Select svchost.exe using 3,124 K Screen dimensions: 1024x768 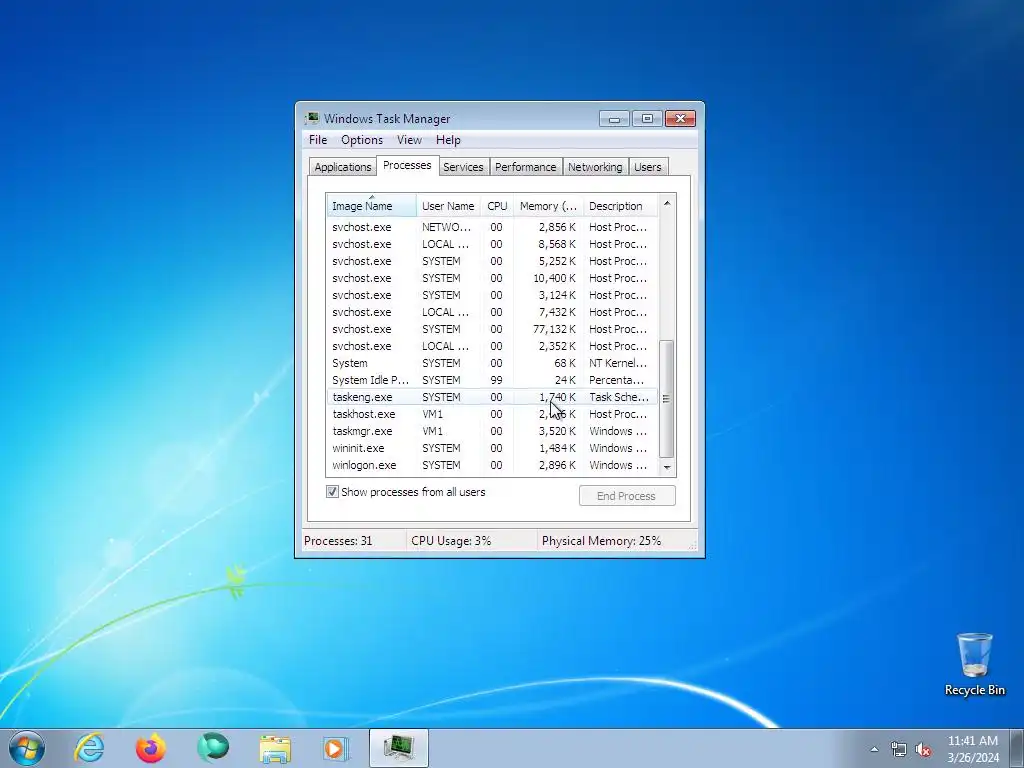pos(492,295)
